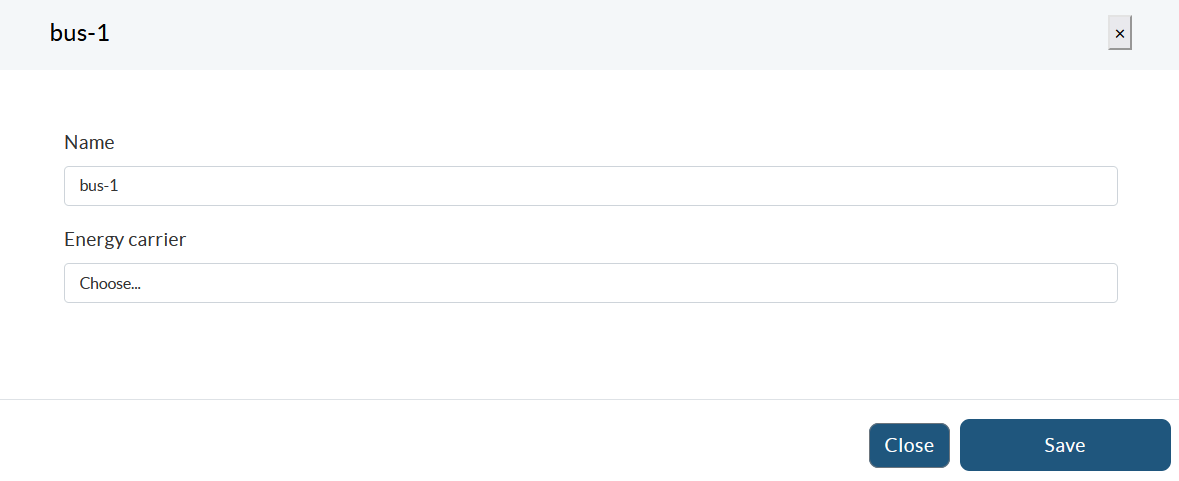1179x481 pixels.
Task: Dismiss the bus-1 dialog with the × icon
Action: click(1119, 34)
